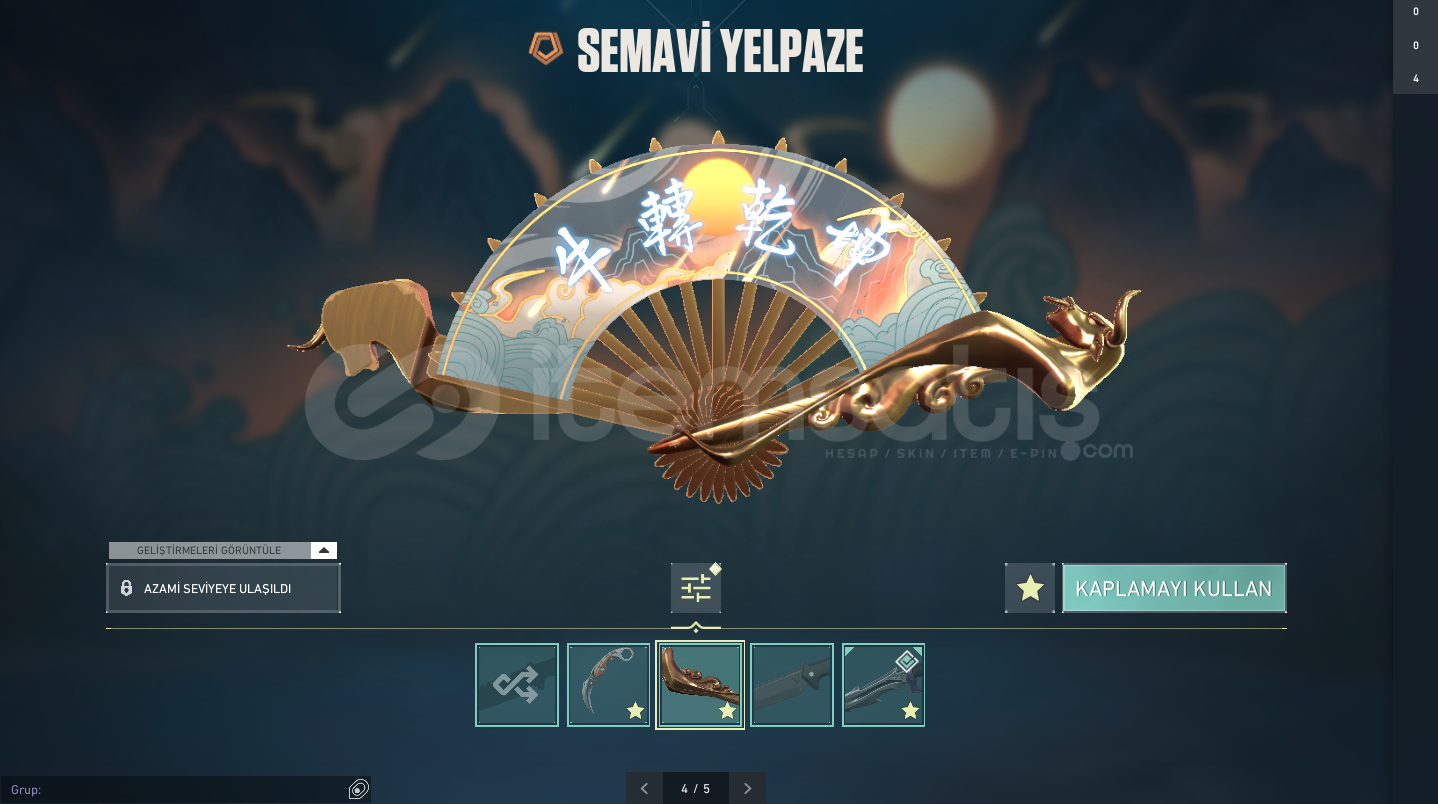
Task: Open the sliders variant settings icon
Action: coord(696,588)
